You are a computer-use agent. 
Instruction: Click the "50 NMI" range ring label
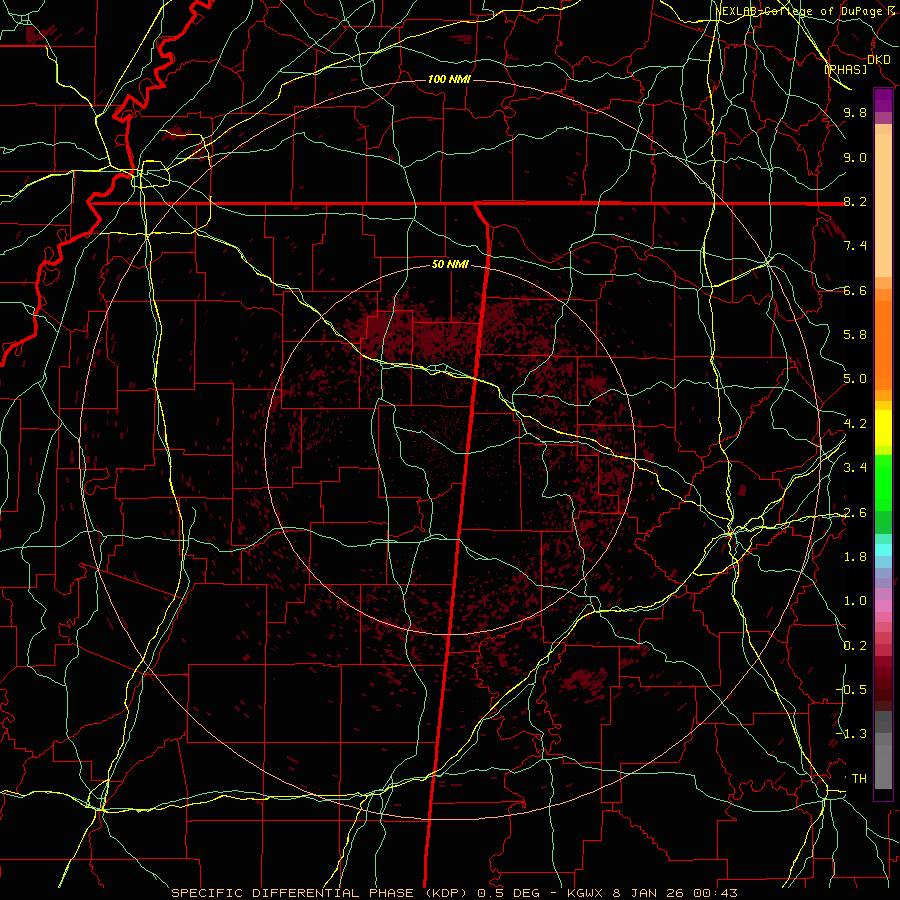click(x=450, y=265)
